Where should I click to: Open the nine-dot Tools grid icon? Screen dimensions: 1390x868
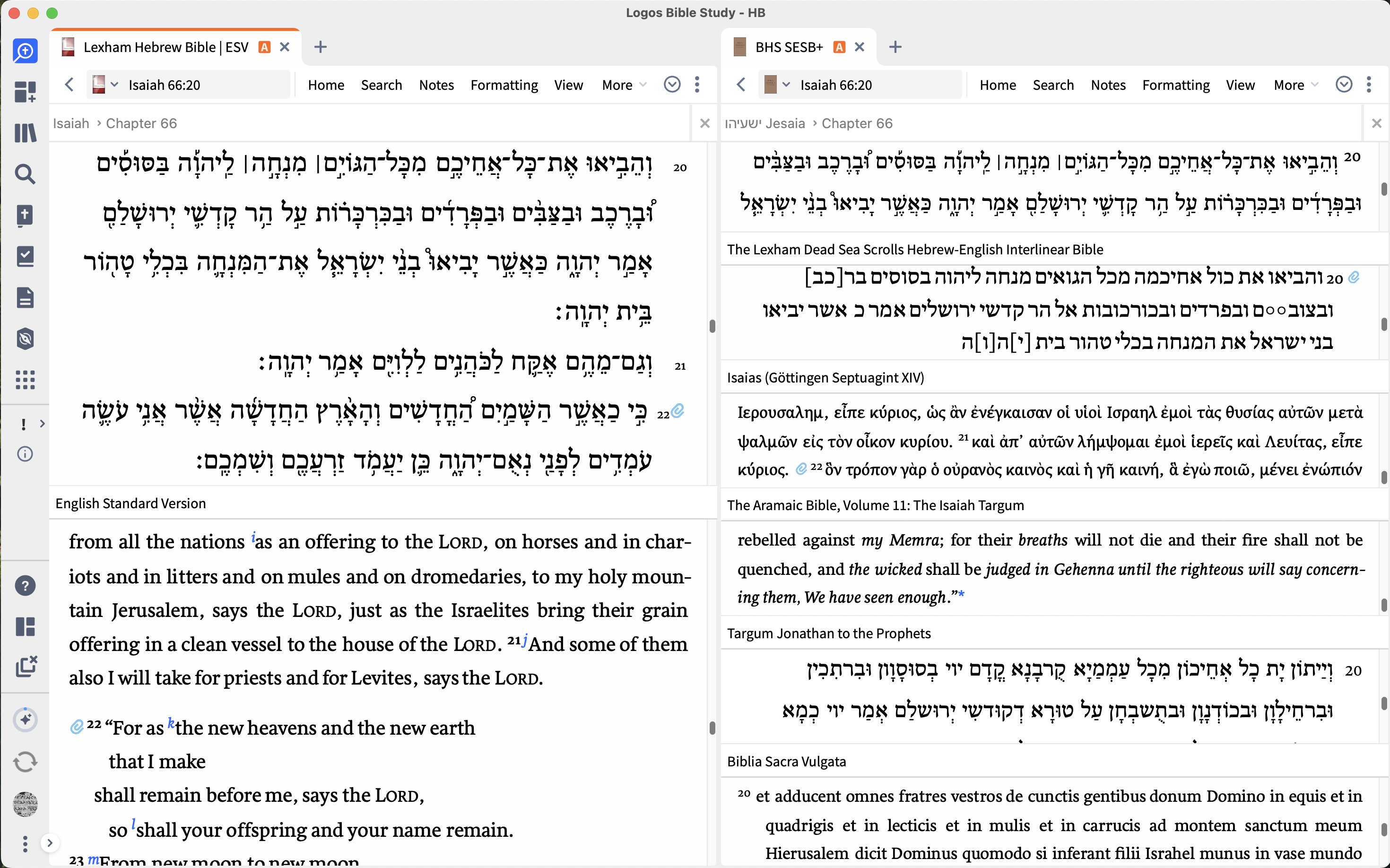[x=25, y=380]
